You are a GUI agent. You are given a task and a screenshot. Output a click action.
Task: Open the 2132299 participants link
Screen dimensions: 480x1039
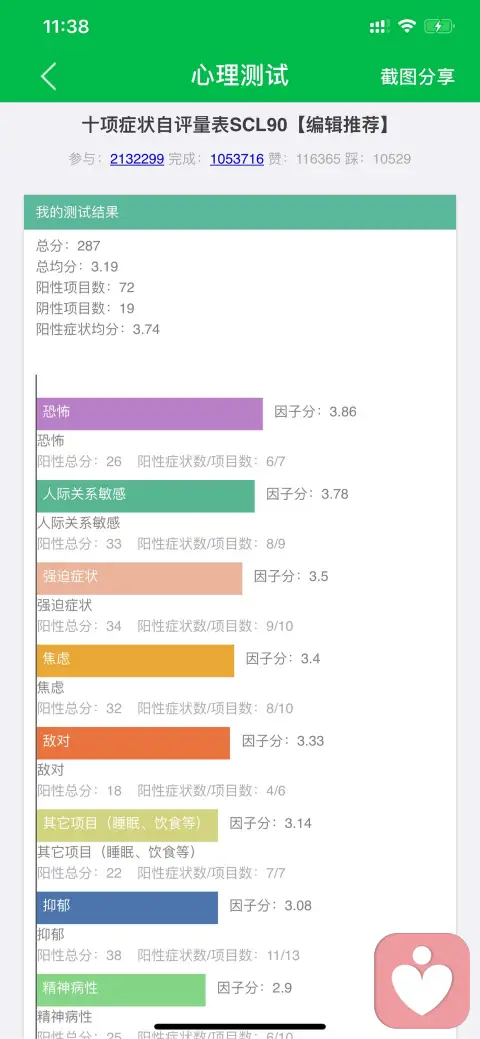(137, 159)
